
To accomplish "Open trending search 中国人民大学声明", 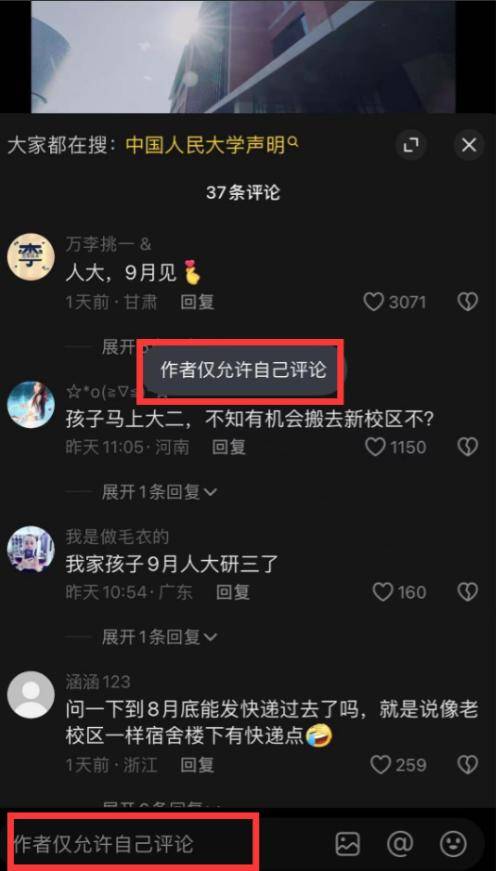I will point(212,146).
